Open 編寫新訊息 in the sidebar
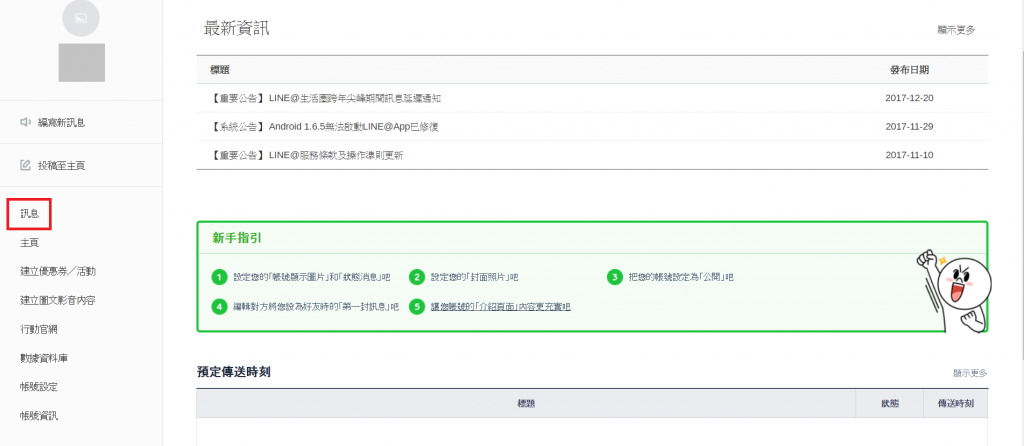Viewport: 1024px width, 446px height. pos(61,122)
